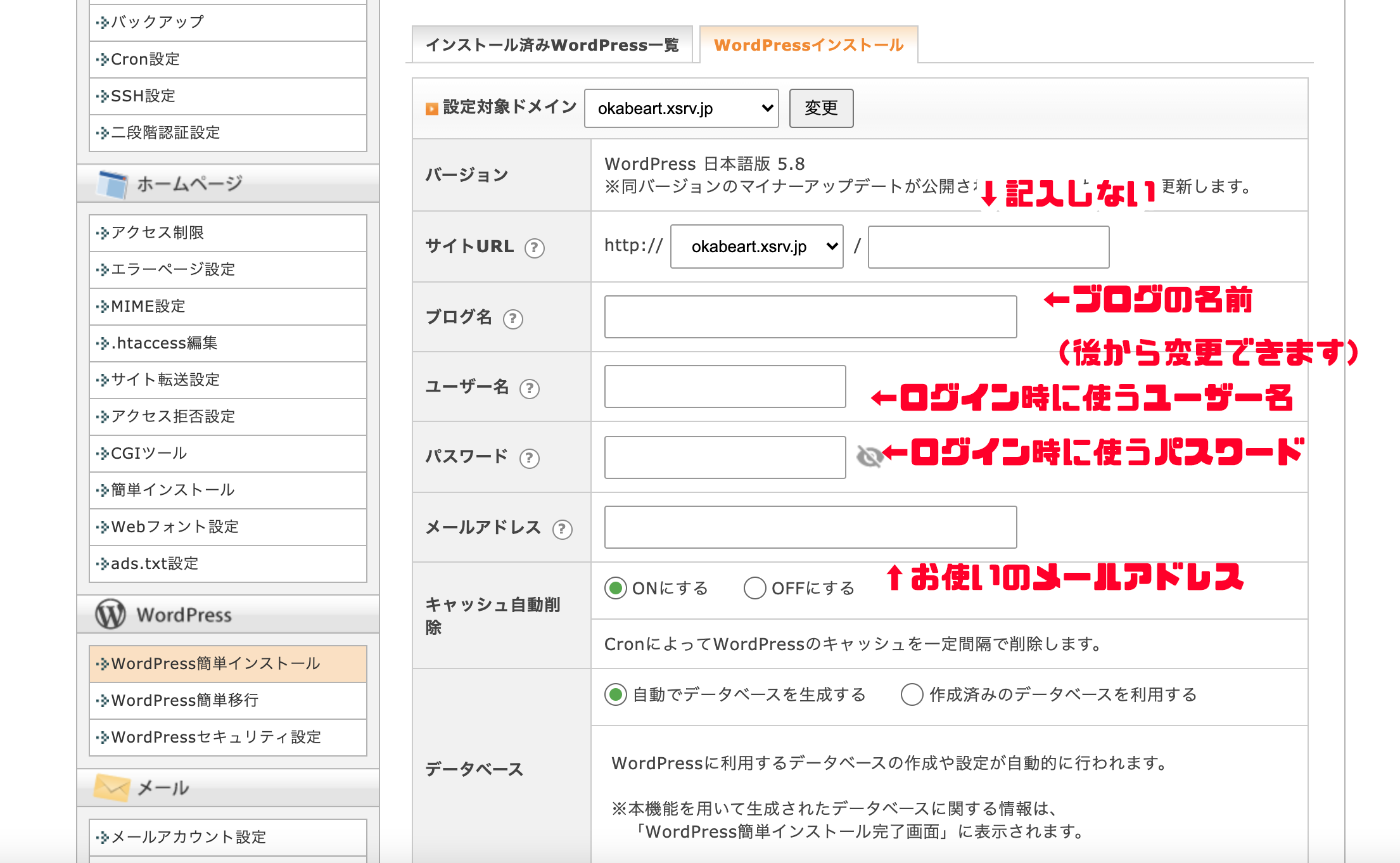Viewport: 1400px width, 863px height.
Task: Open the 設定対象ドメイン dropdown
Action: pyautogui.click(x=681, y=108)
